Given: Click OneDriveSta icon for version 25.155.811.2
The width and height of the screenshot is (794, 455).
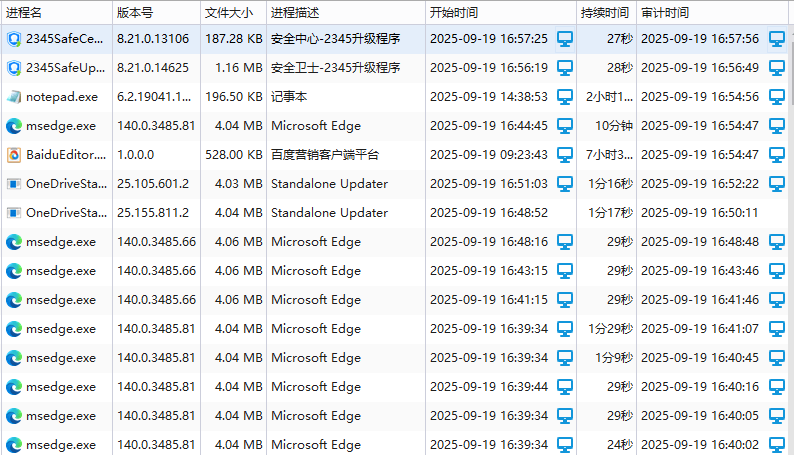Looking at the screenshot, I should coord(14,213).
